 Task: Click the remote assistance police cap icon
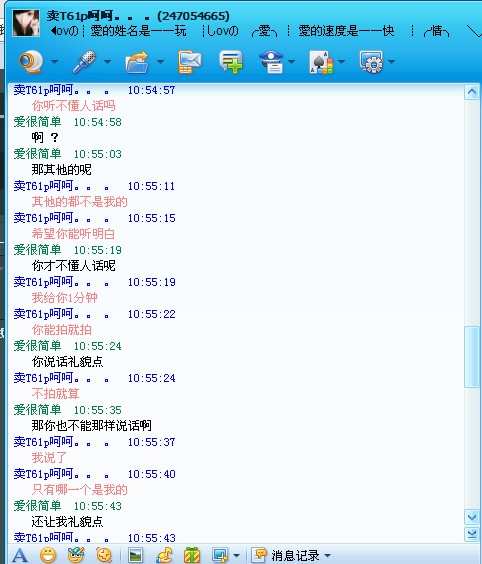point(272,62)
